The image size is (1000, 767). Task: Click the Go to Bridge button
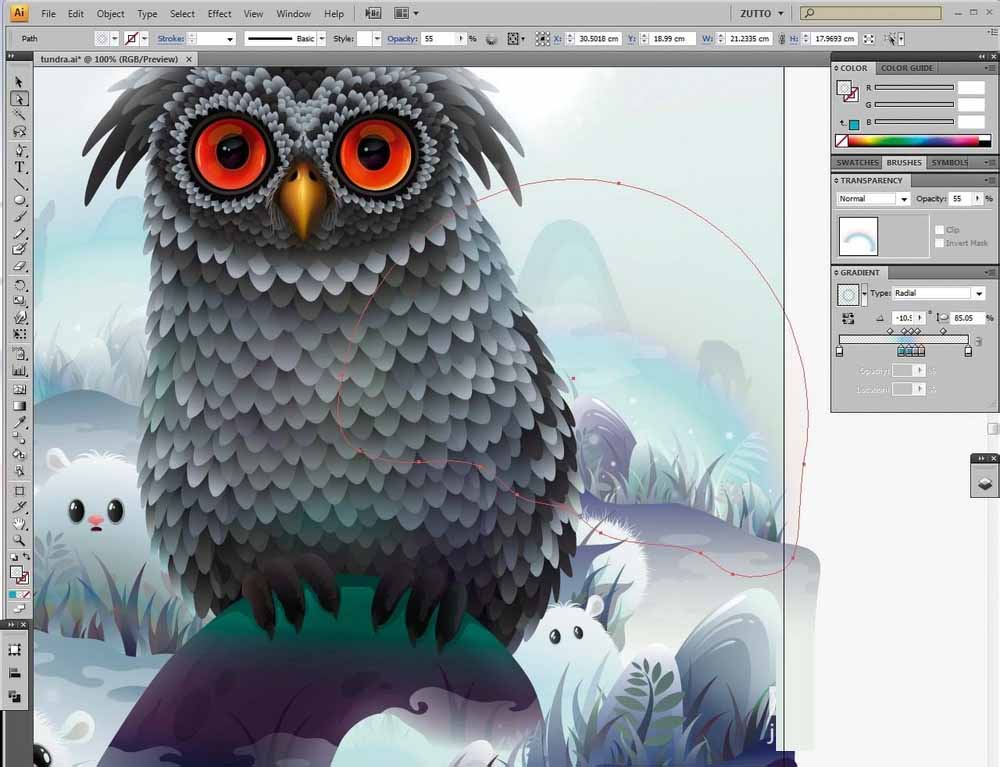[x=373, y=13]
